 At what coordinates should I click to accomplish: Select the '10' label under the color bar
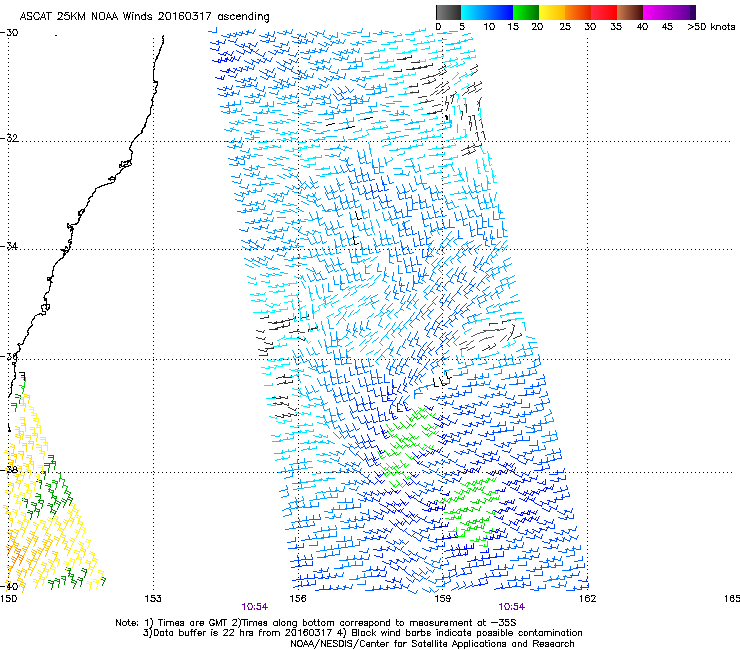[x=489, y=27]
